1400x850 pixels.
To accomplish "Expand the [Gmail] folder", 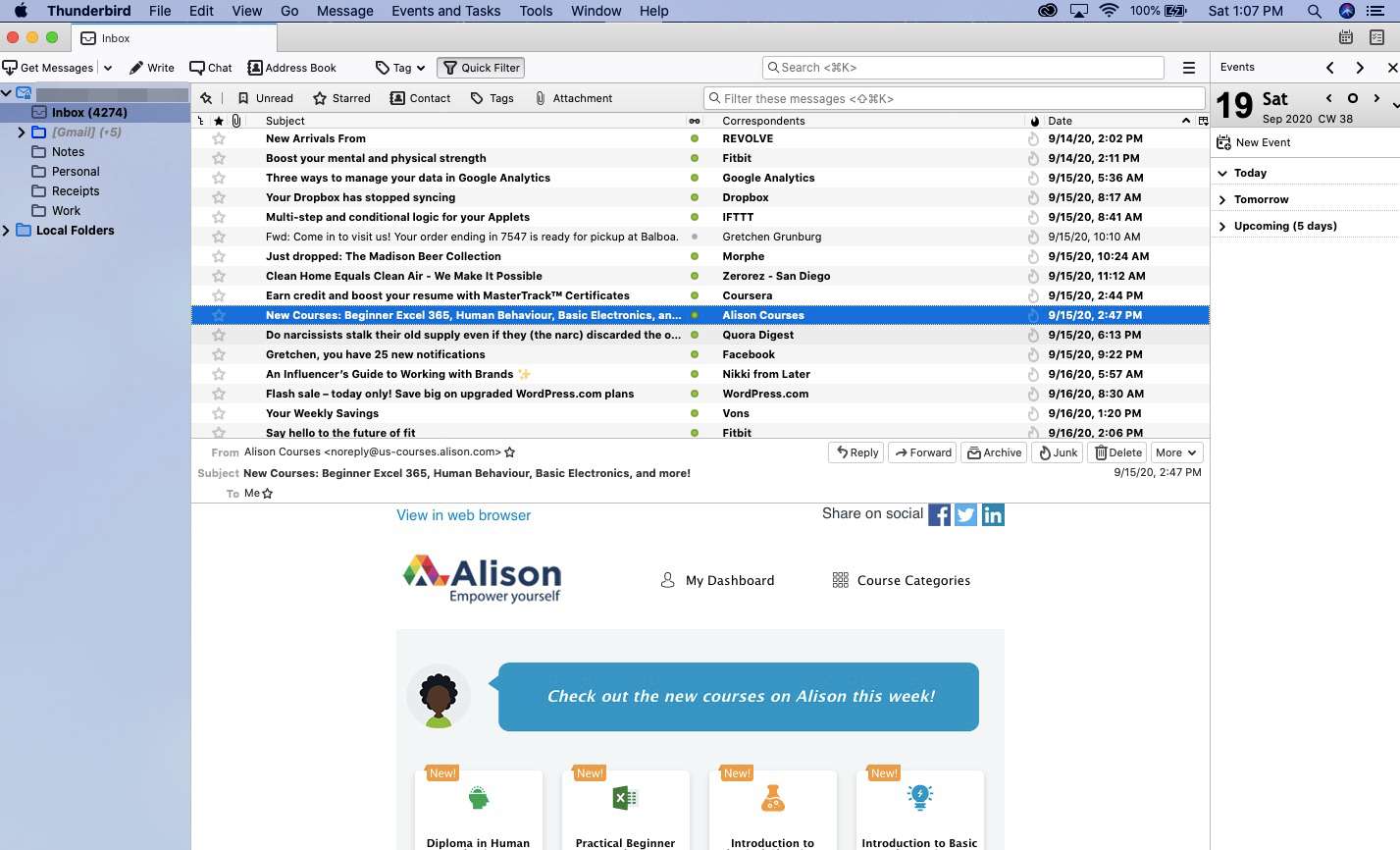I will coord(22,133).
